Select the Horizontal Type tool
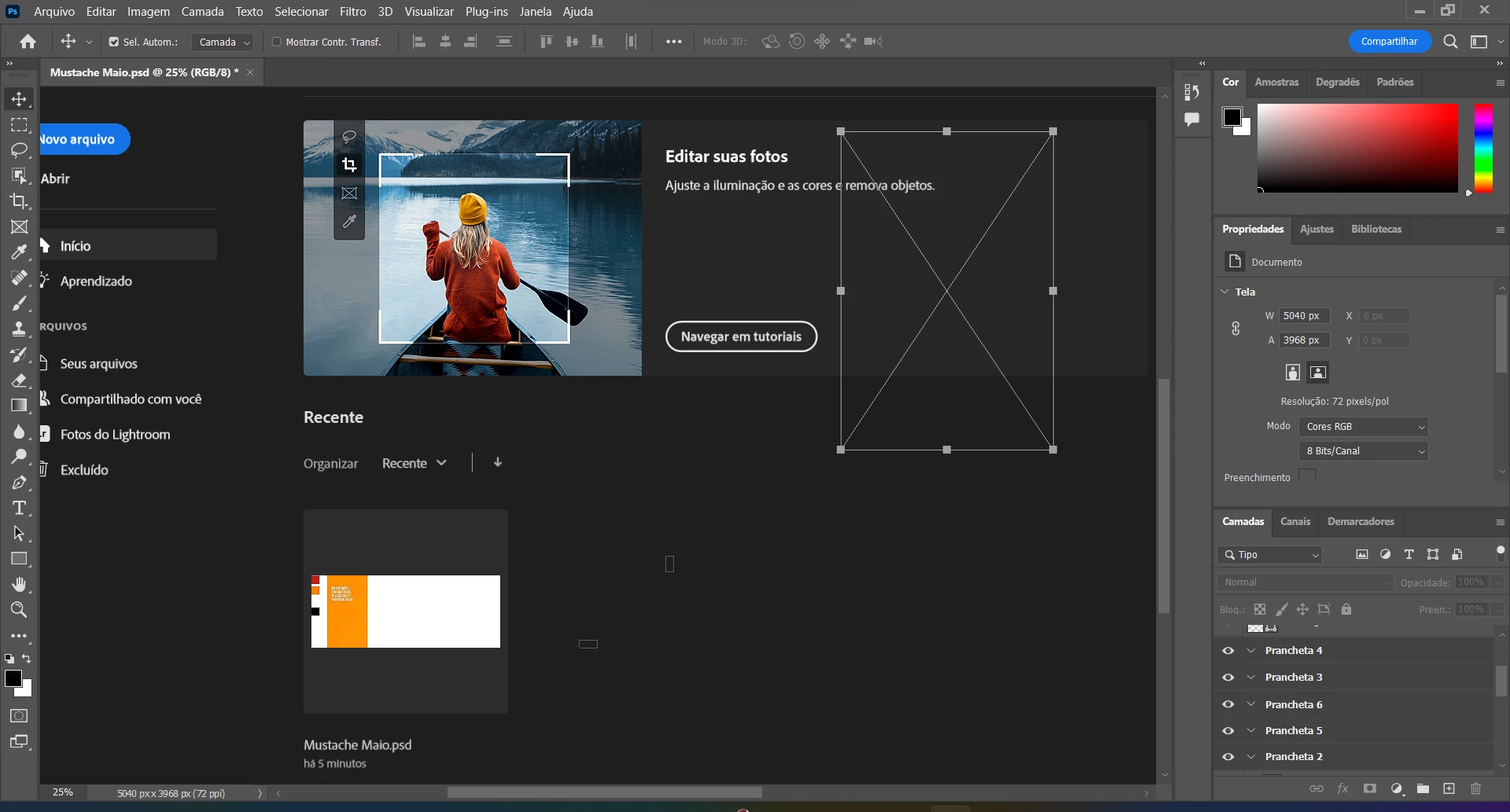Screen dimensions: 1510x812 point(19,508)
